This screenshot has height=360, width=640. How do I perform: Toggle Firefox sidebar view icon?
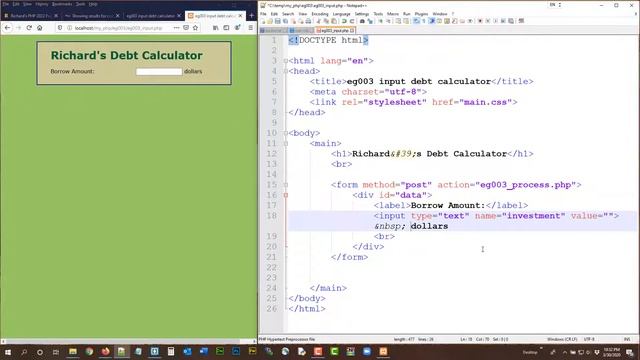(x=226, y=28)
